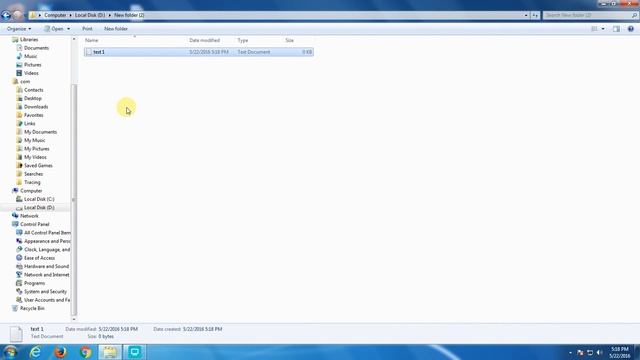The image size is (640, 360).
Task: Open Documents library
Action: click(x=36, y=48)
